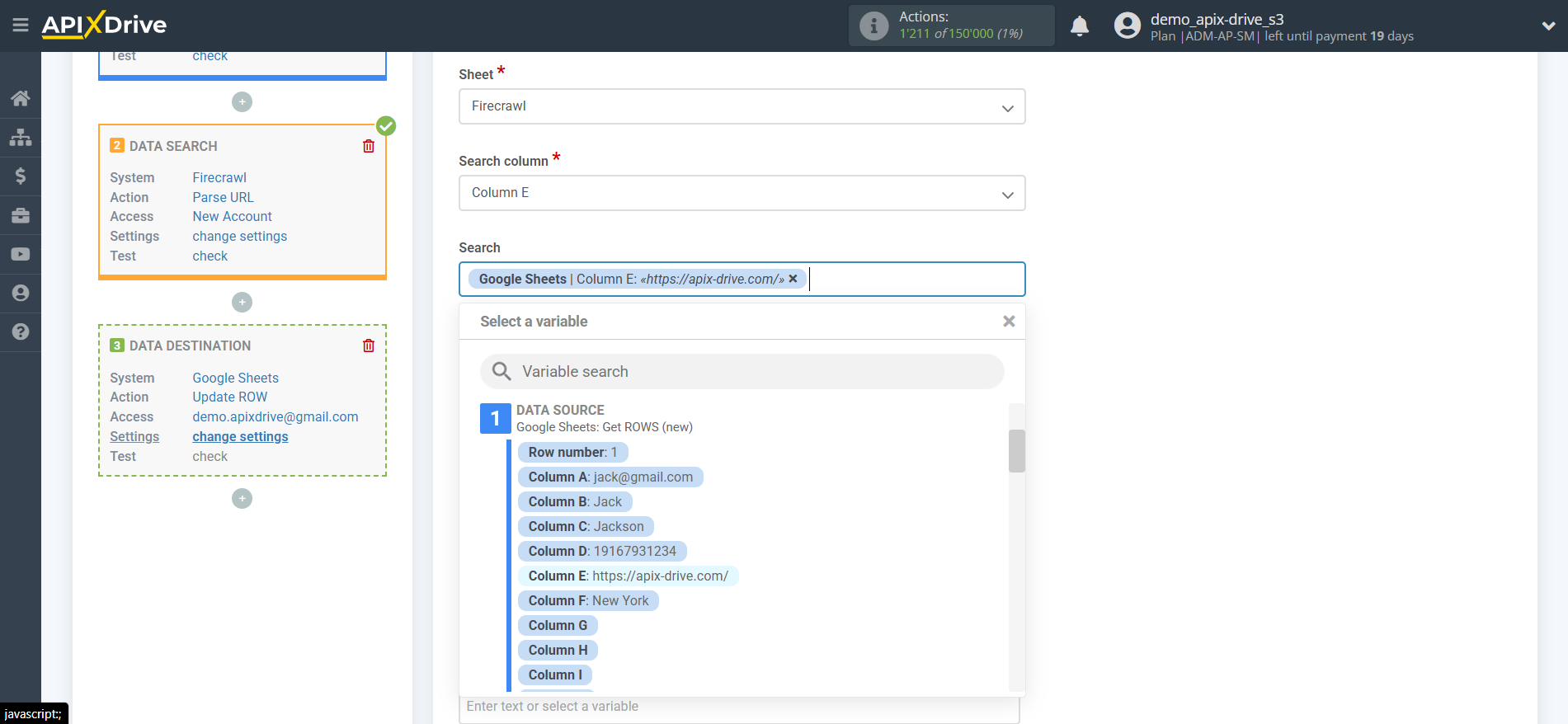This screenshot has height=724, width=1568.
Task: Click check in Data Destination block
Action: (x=210, y=456)
